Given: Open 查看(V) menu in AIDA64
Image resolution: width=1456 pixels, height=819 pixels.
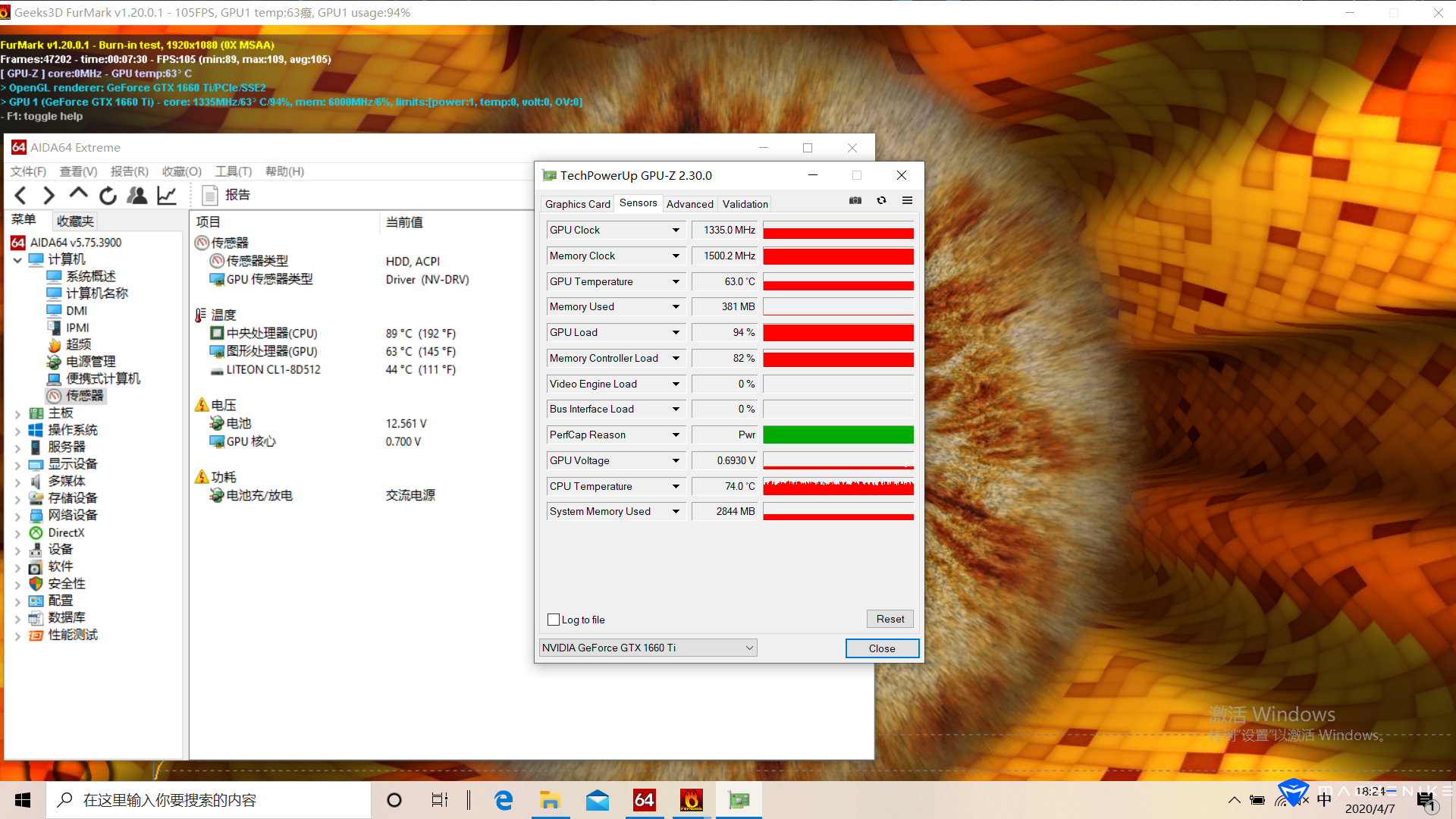Looking at the screenshot, I should tap(78, 171).
